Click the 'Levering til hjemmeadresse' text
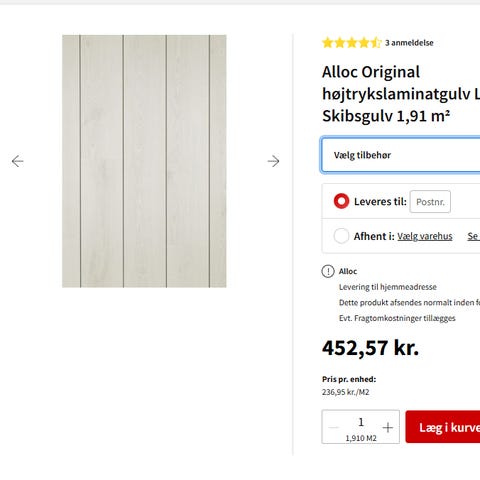The width and height of the screenshot is (480, 480). click(388, 287)
